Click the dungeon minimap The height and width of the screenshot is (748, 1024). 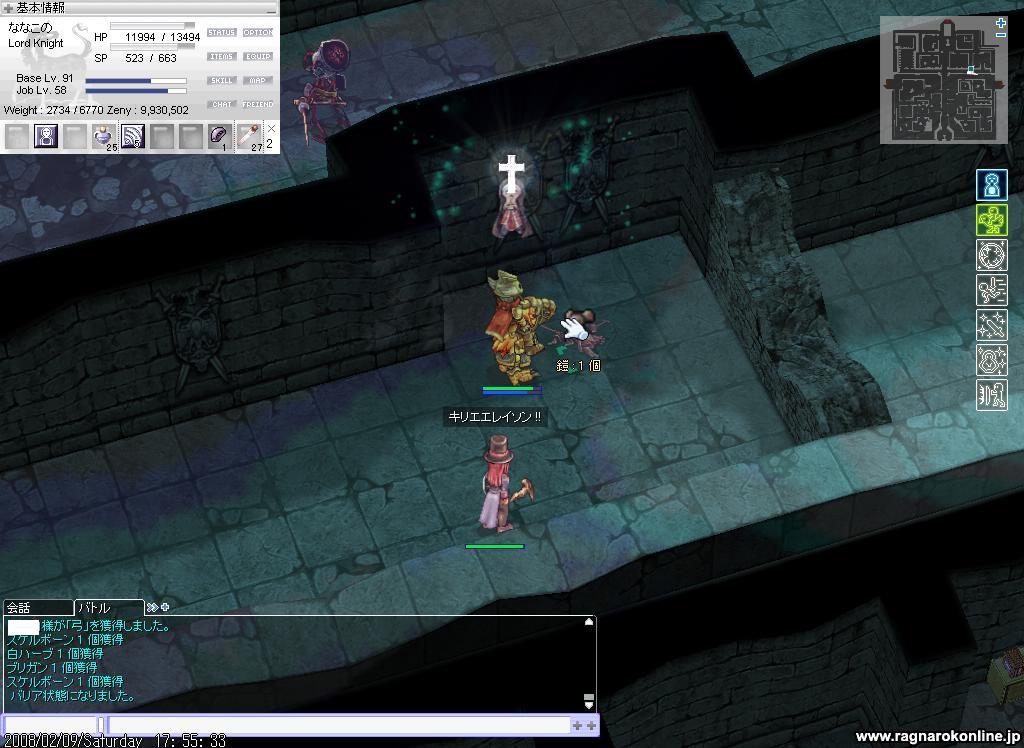pyautogui.click(x=944, y=80)
